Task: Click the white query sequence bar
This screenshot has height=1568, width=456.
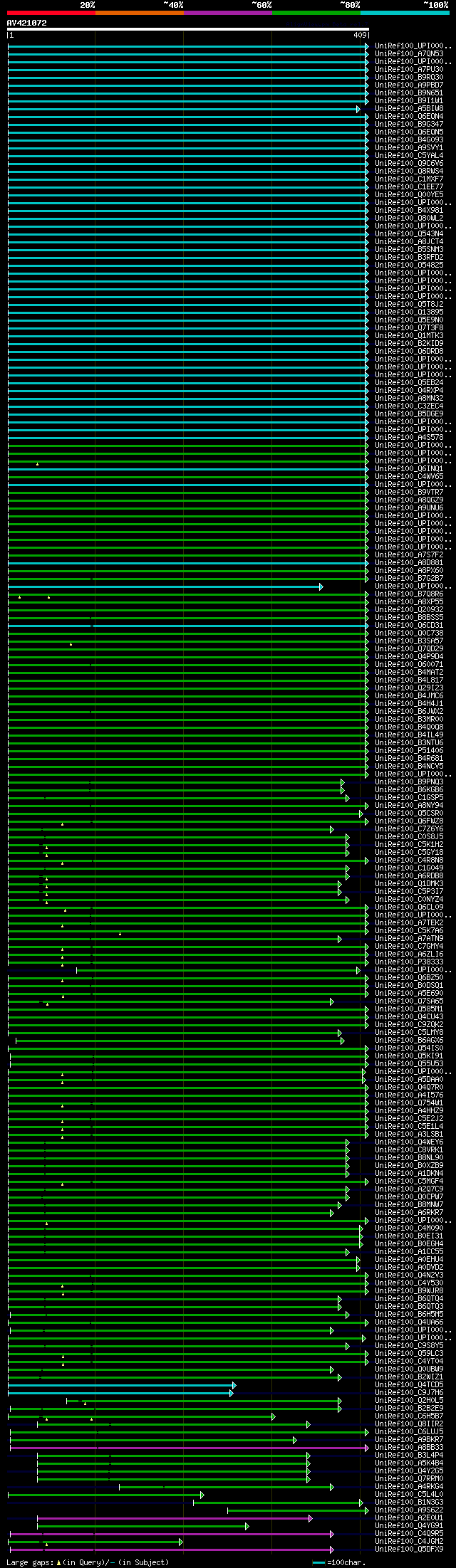Action: 188,29
